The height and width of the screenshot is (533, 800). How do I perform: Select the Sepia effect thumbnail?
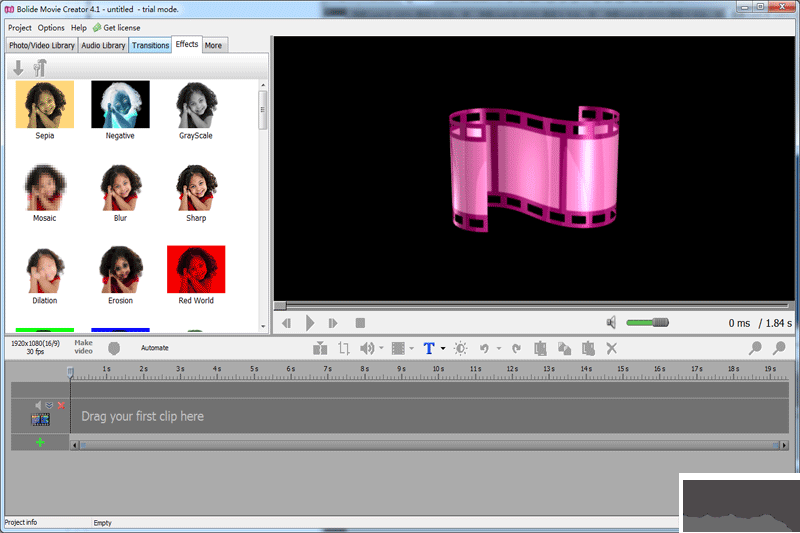tap(45, 104)
